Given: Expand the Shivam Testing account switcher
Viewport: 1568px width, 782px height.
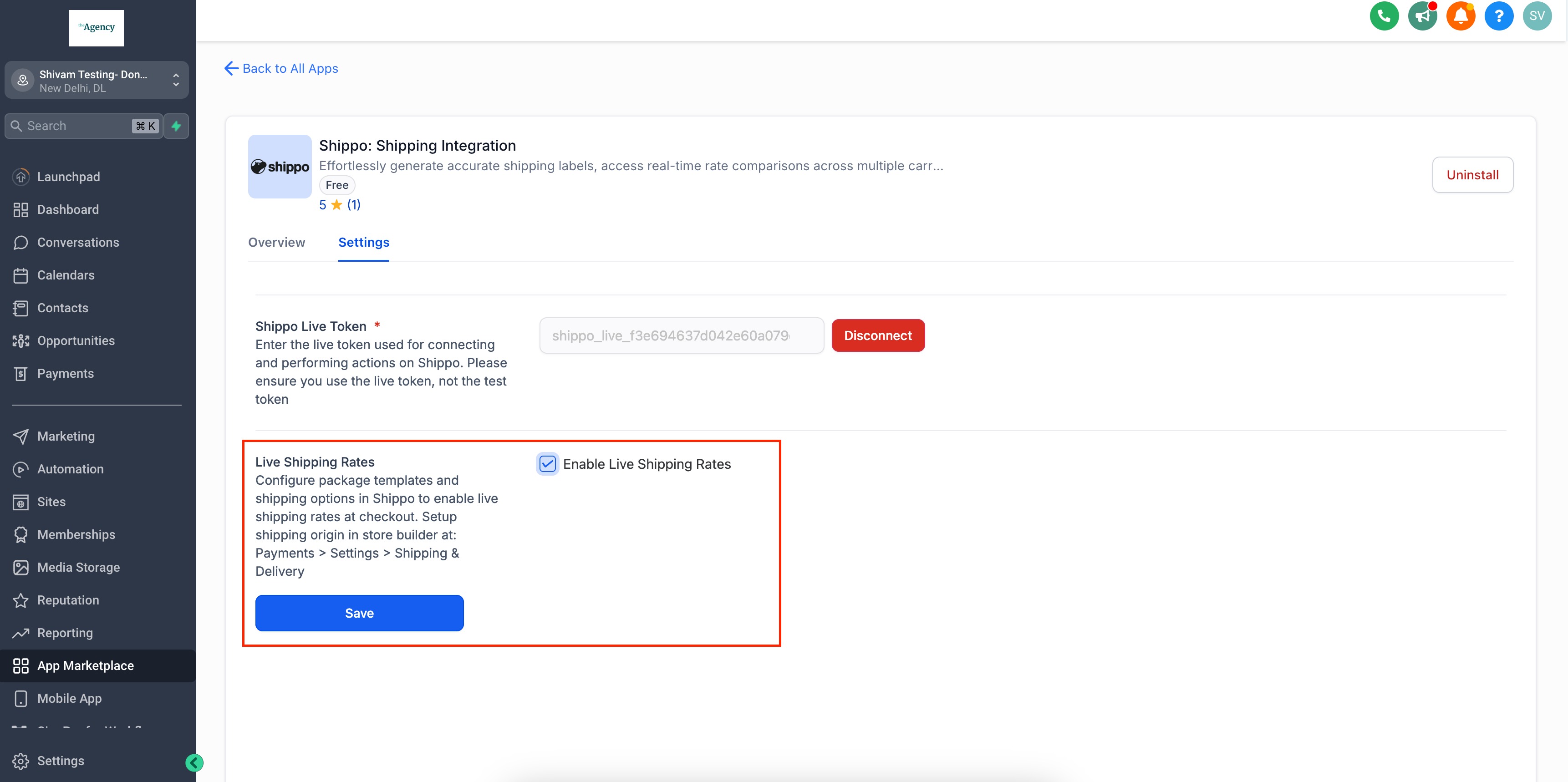Looking at the screenshot, I should click(96, 80).
